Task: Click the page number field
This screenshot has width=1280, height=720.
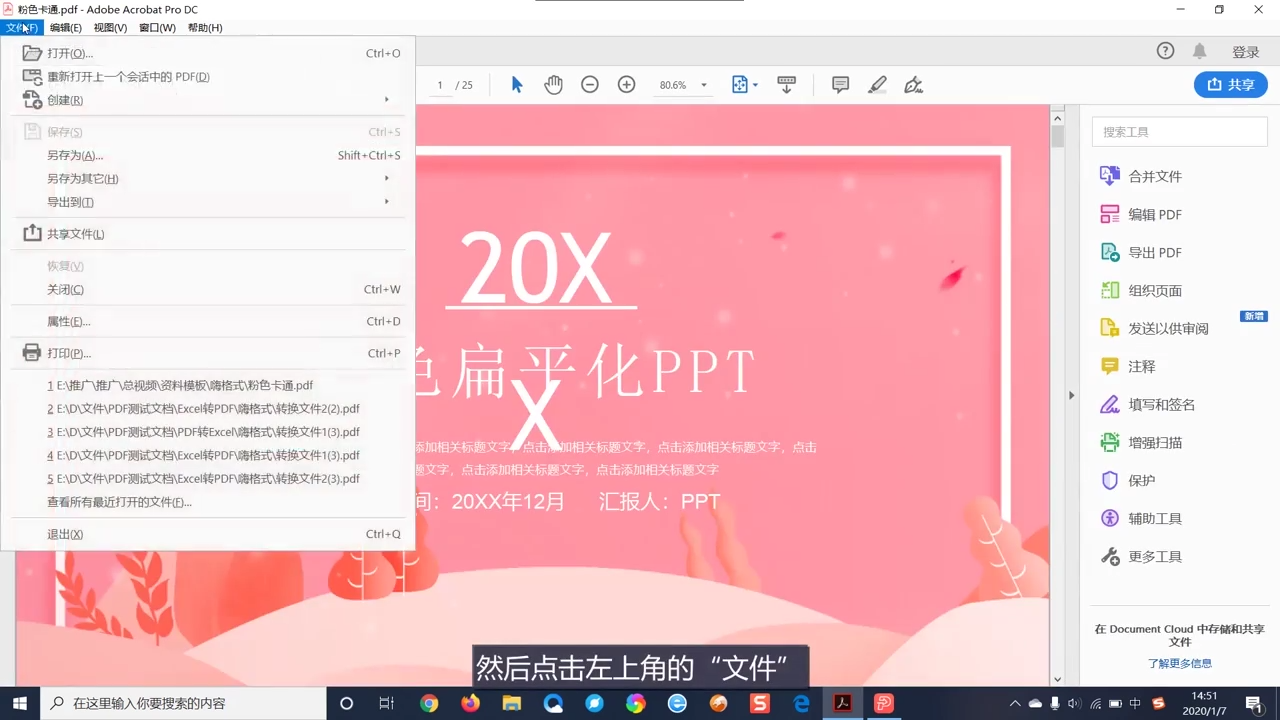Action: pos(440,85)
